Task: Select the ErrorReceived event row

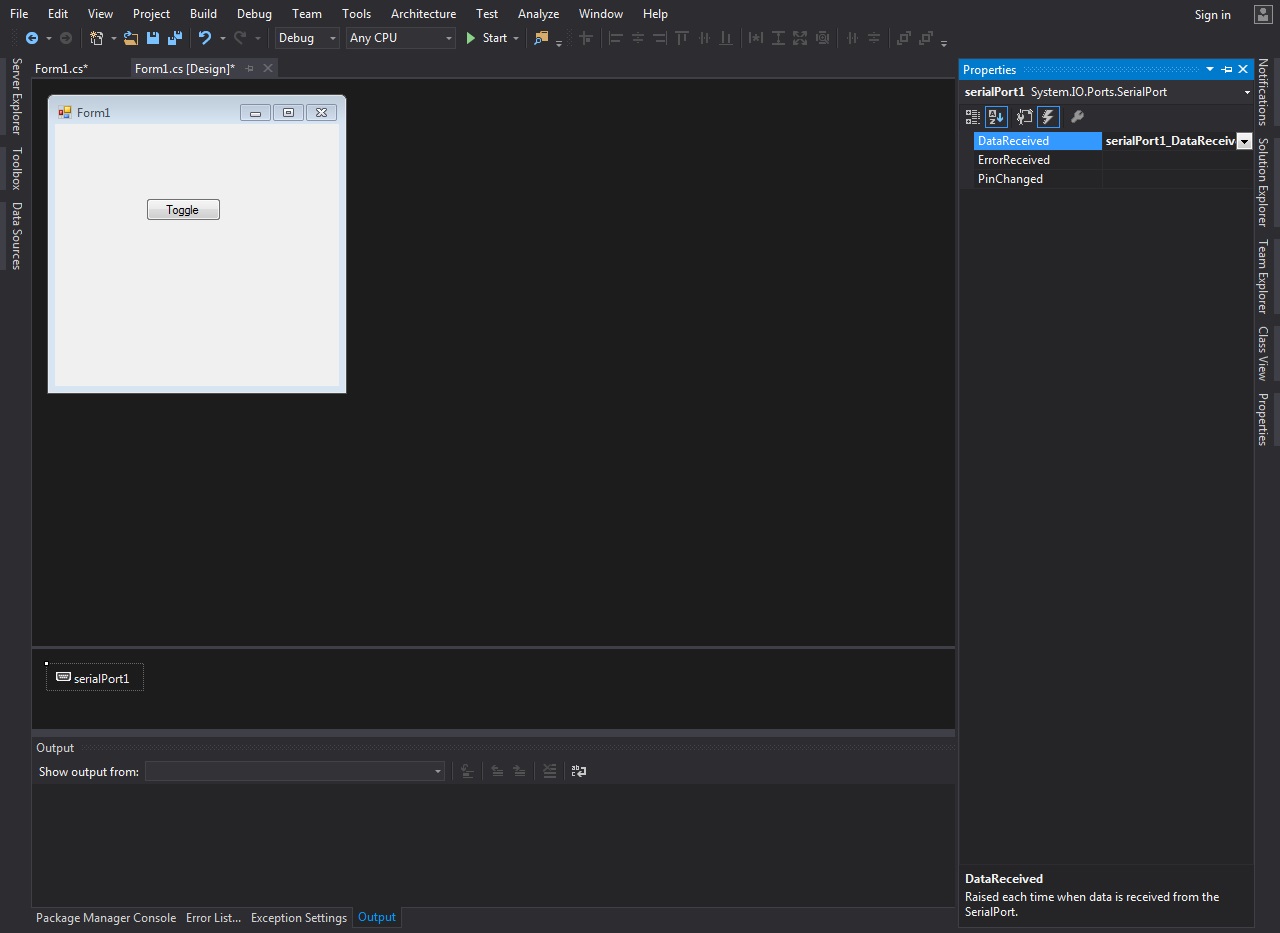Action: pyautogui.click(x=1113, y=160)
